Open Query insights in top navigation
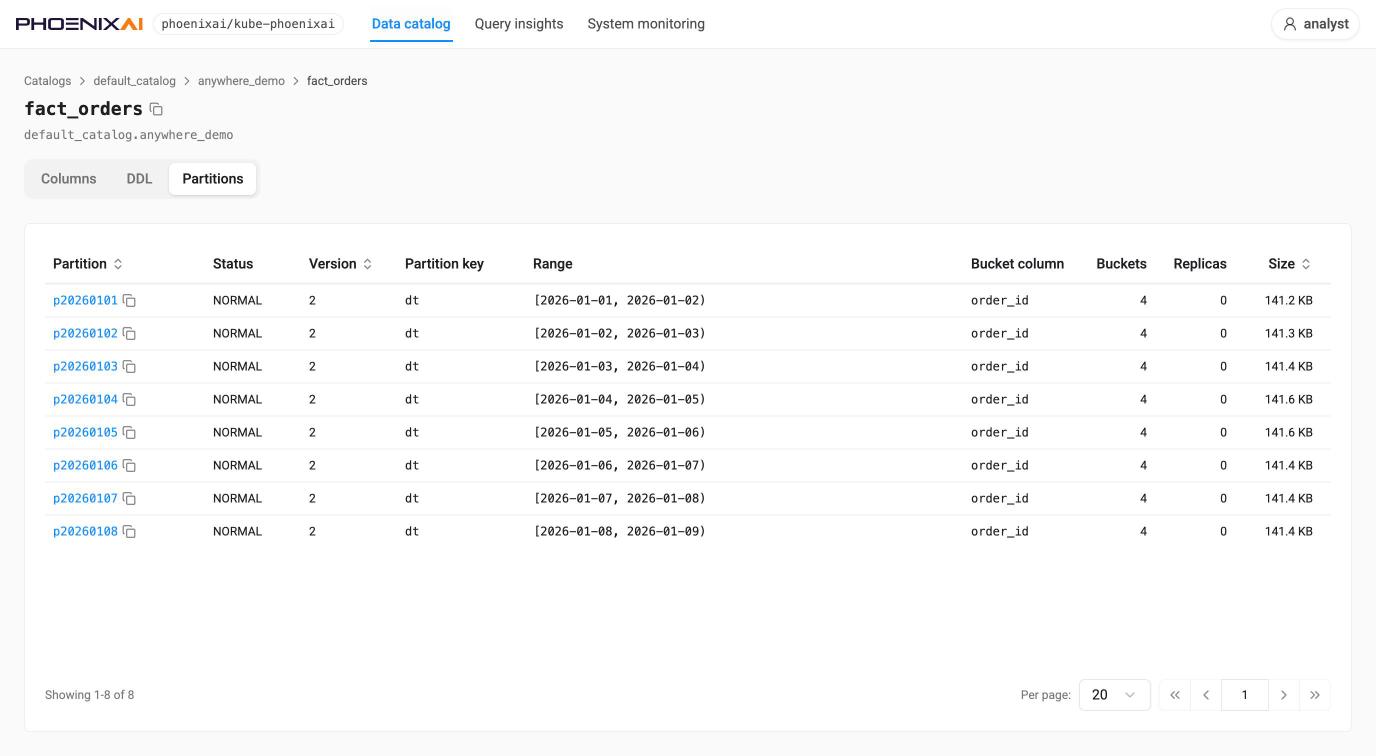The width and height of the screenshot is (1376, 756). click(519, 24)
